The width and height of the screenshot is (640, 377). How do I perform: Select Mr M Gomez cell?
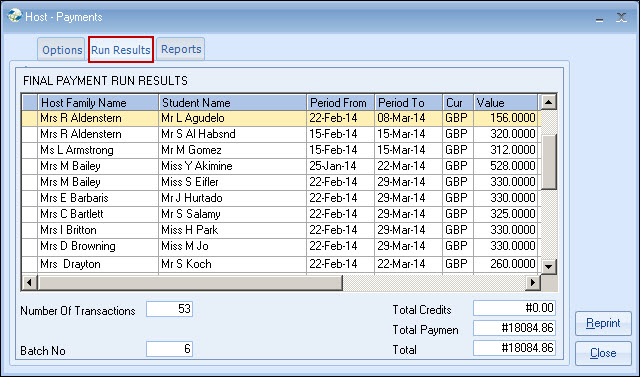[232, 150]
